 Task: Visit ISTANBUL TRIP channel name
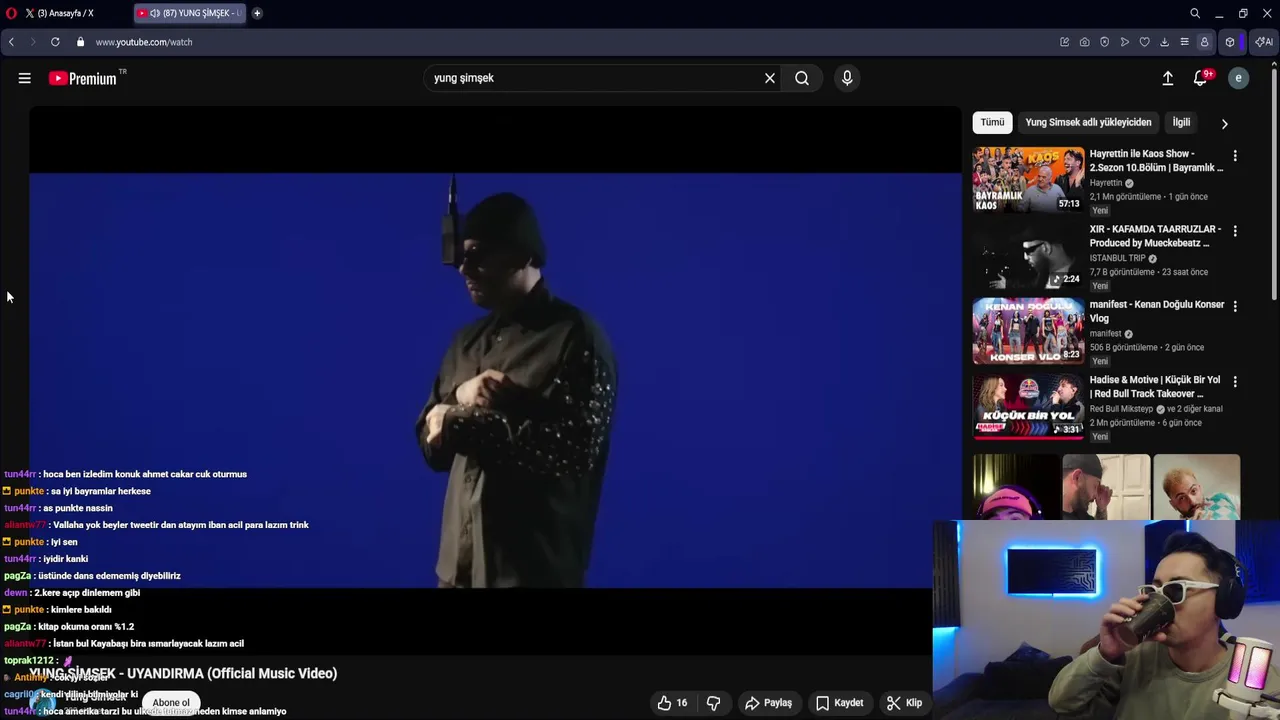tap(1117, 258)
